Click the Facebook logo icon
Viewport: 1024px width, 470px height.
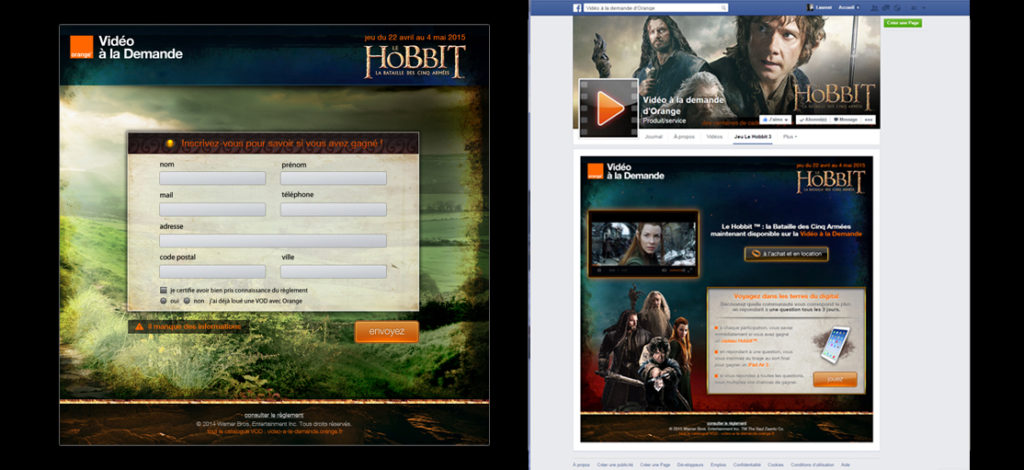[x=578, y=8]
